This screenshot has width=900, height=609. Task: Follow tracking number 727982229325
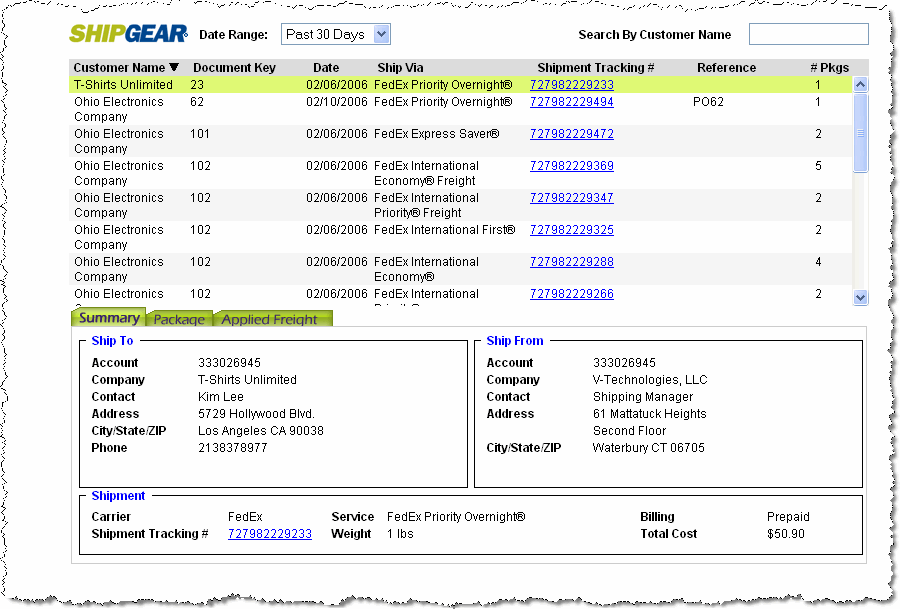(x=572, y=230)
